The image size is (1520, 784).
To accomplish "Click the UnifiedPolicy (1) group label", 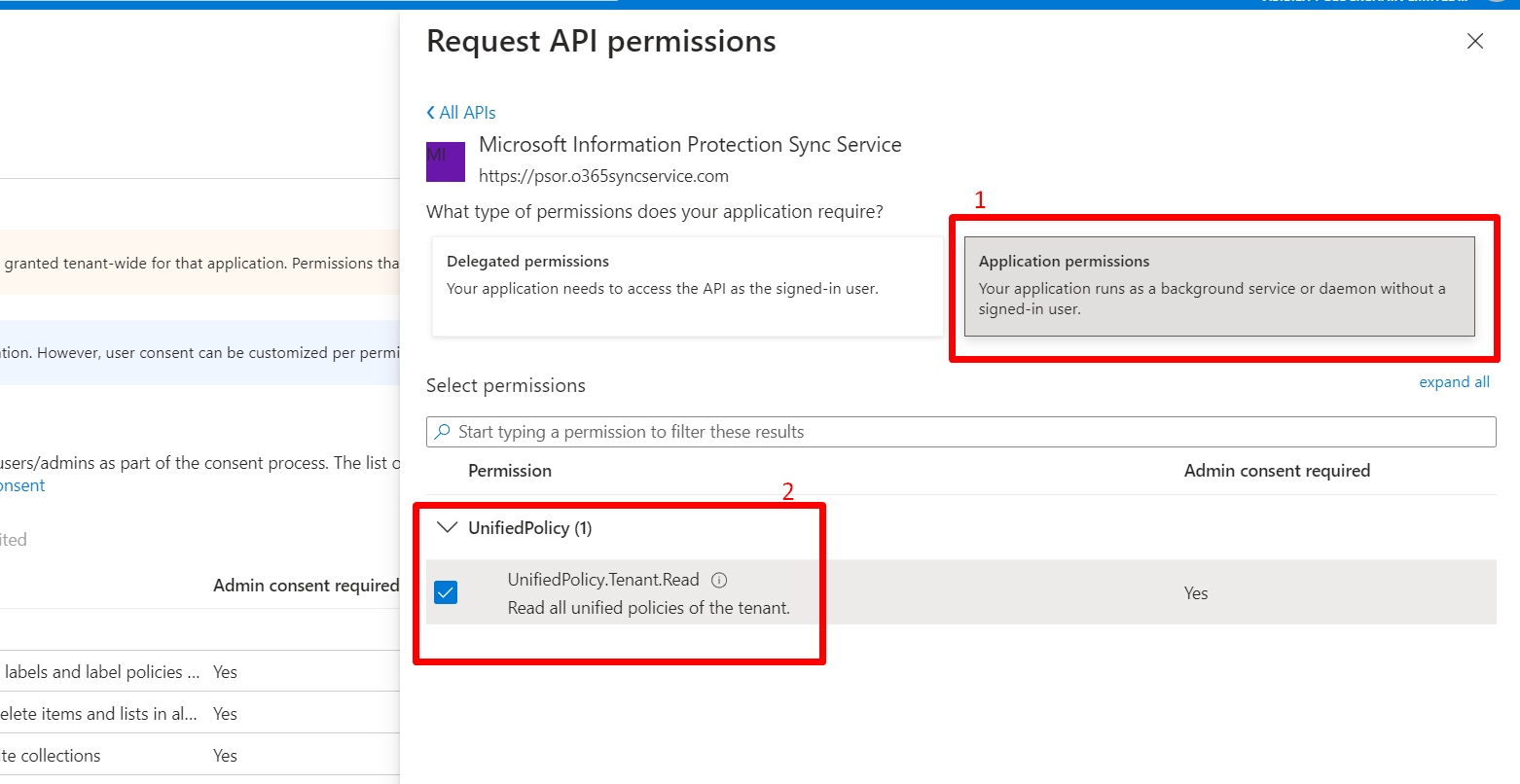I will [x=529, y=528].
